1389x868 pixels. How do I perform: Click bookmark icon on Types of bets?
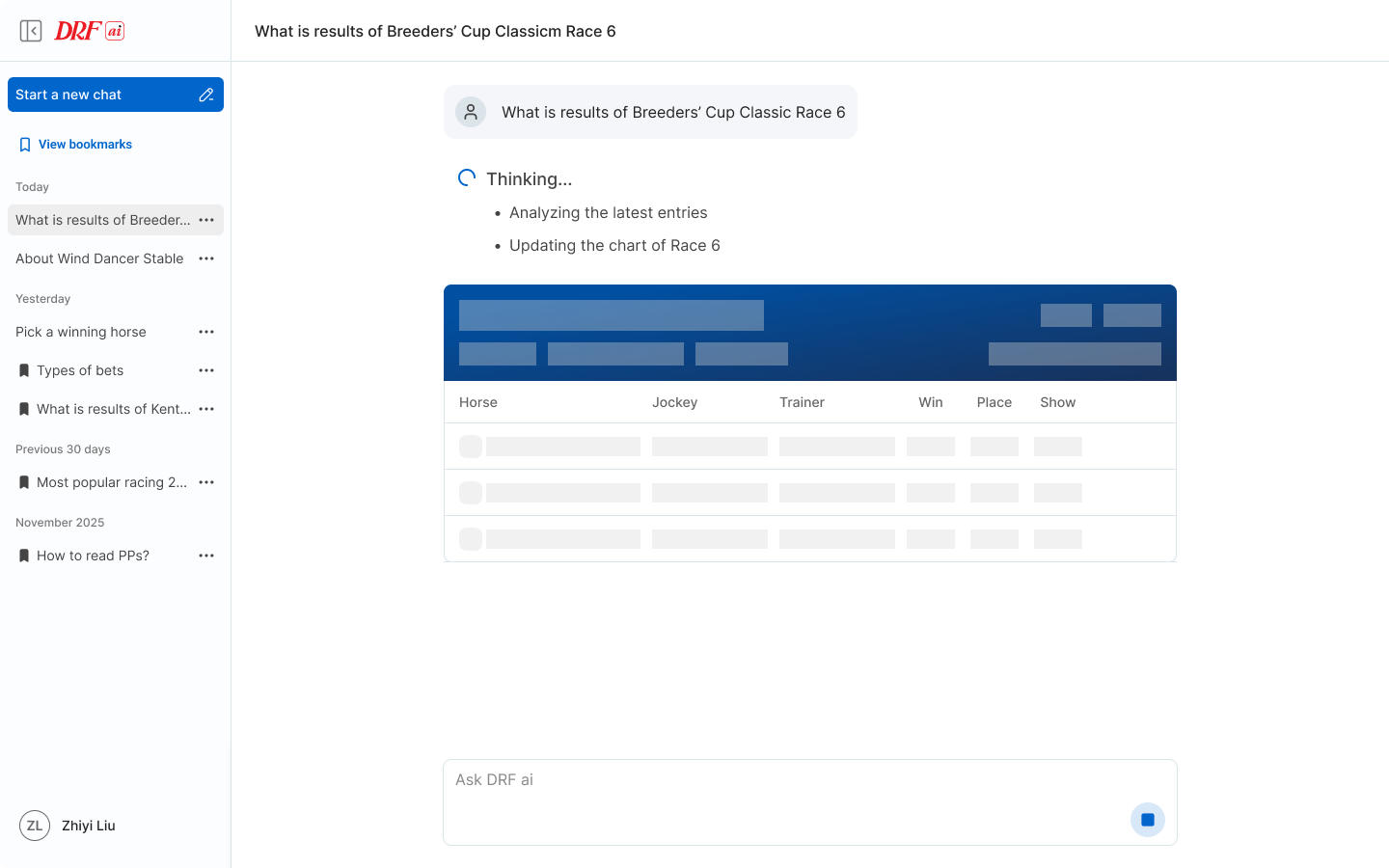click(x=24, y=370)
